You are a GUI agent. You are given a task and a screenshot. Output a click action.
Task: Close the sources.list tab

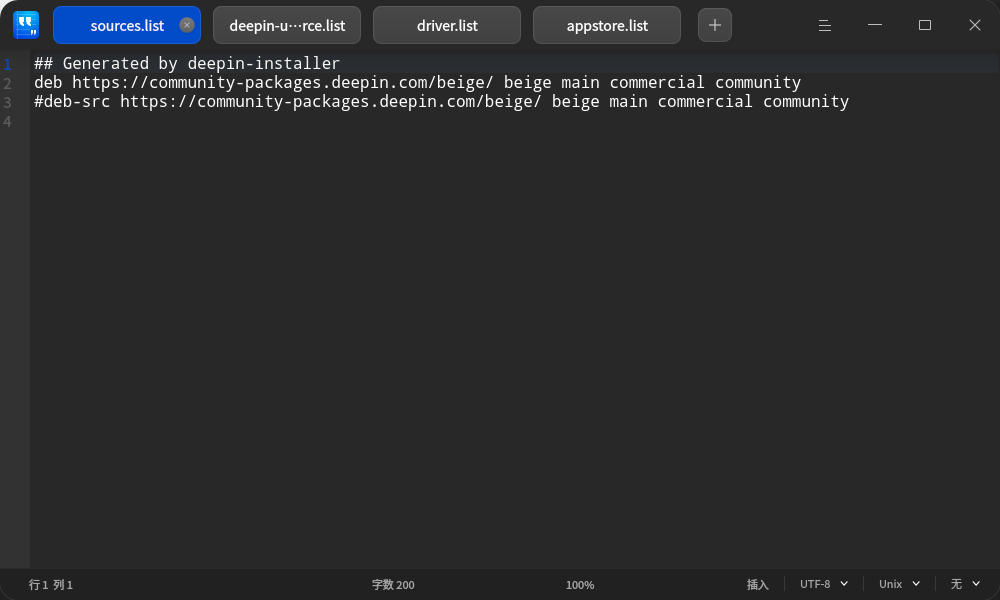coord(186,25)
